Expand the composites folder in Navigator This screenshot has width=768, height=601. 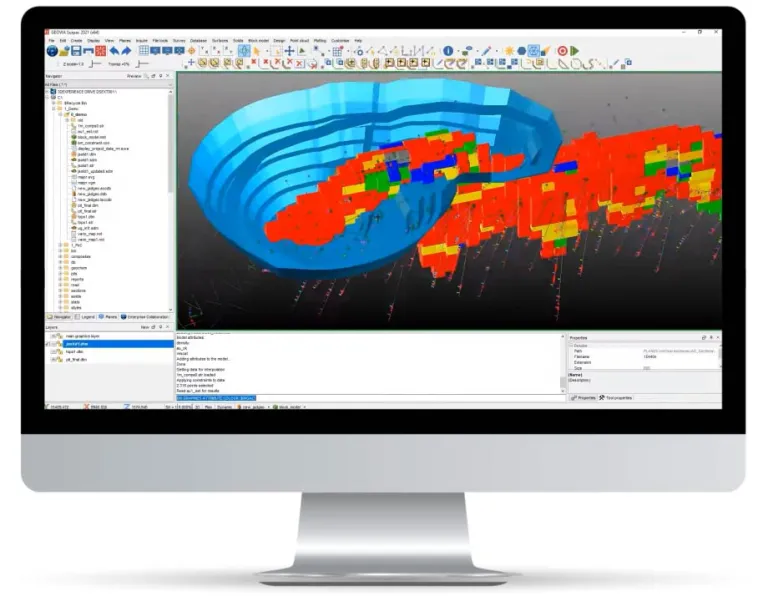61,255
